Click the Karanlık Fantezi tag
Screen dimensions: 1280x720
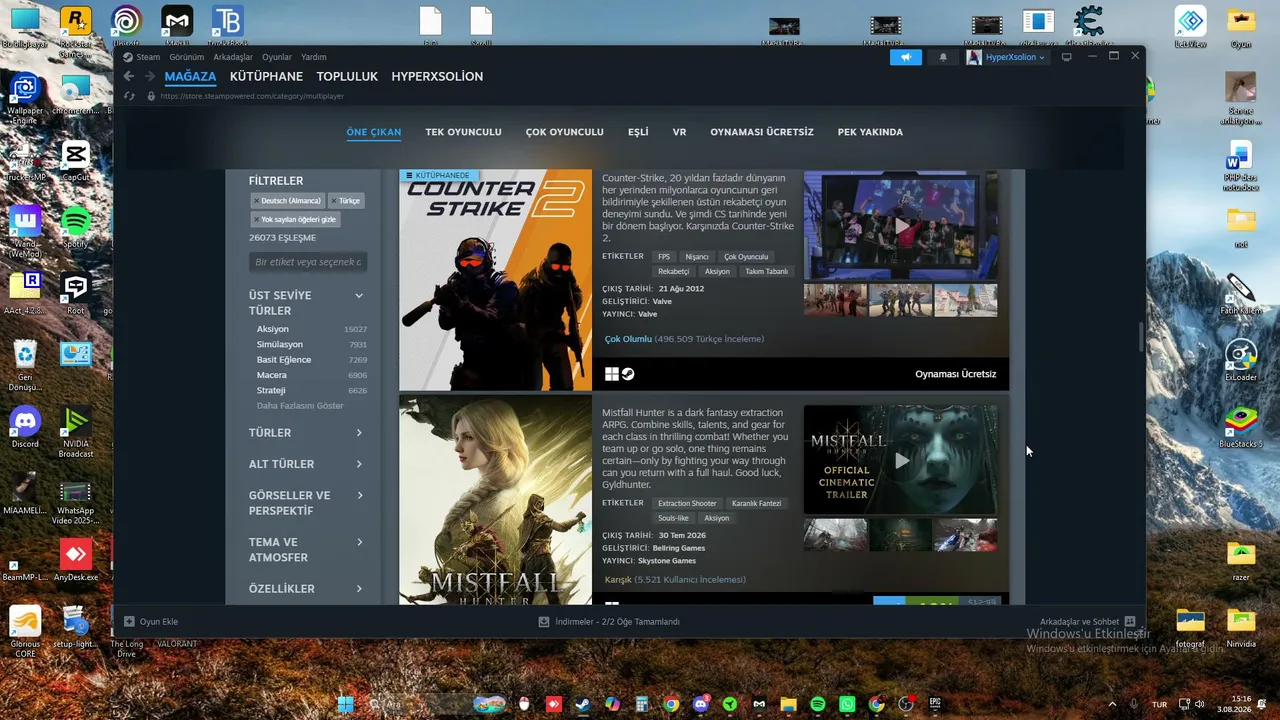click(756, 503)
